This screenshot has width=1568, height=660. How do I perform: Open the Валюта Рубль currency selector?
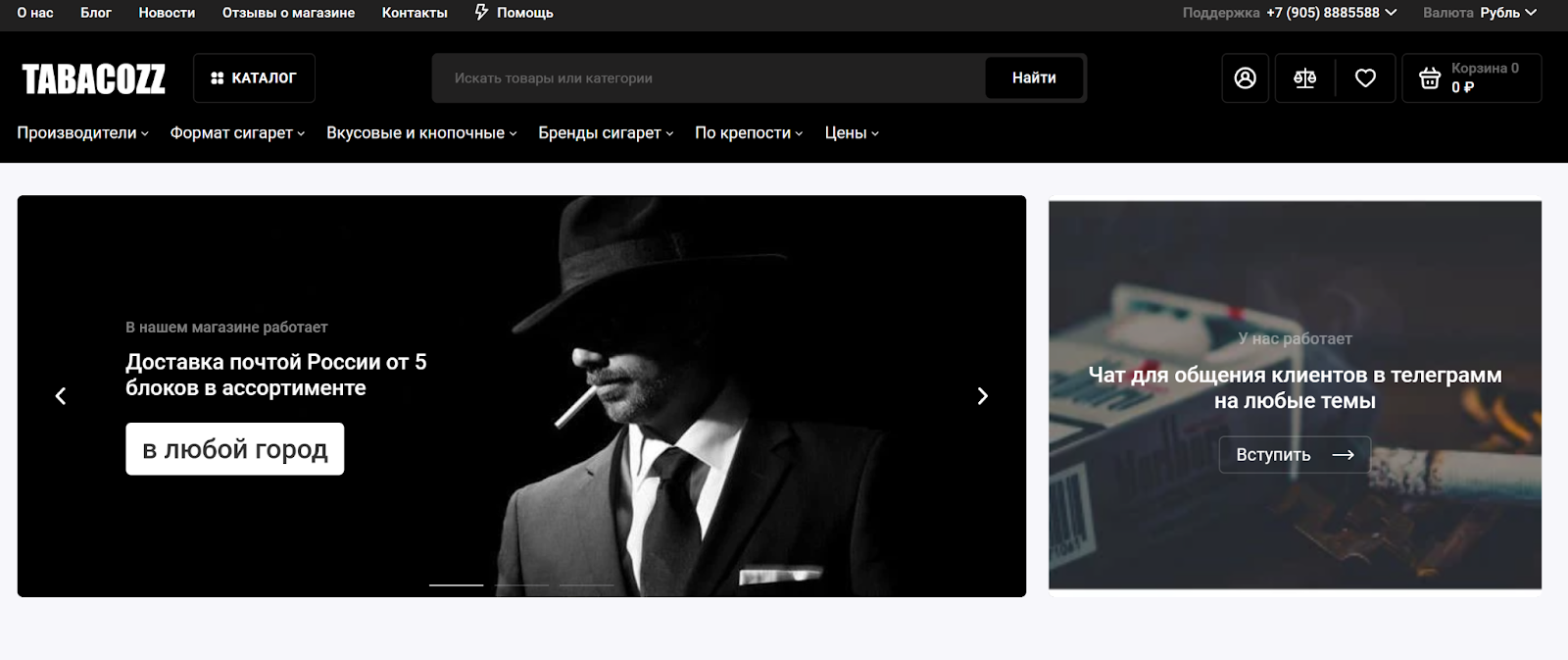pos(1480,13)
